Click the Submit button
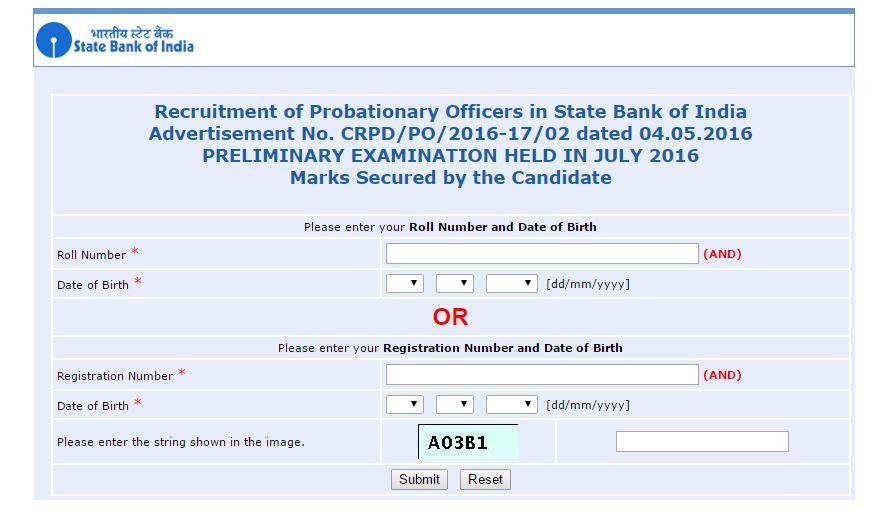892x525 pixels. 419,479
